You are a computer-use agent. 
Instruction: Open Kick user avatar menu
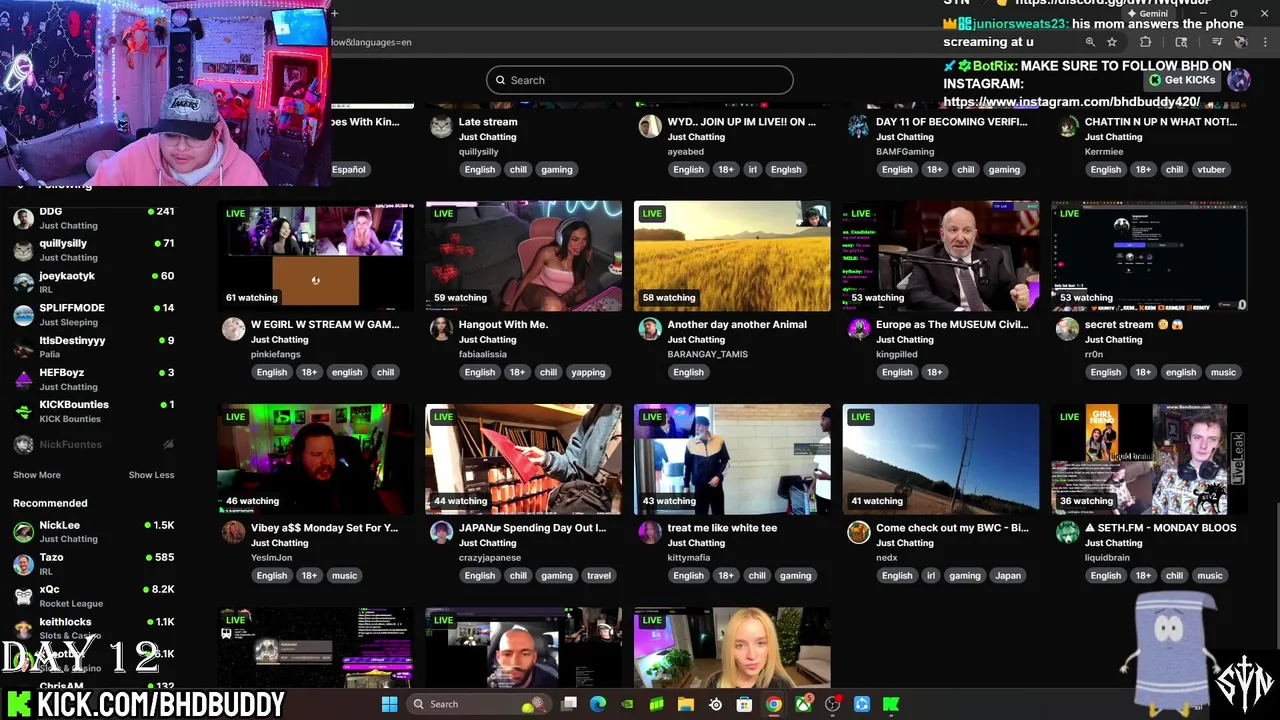pyautogui.click(x=1239, y=80)
